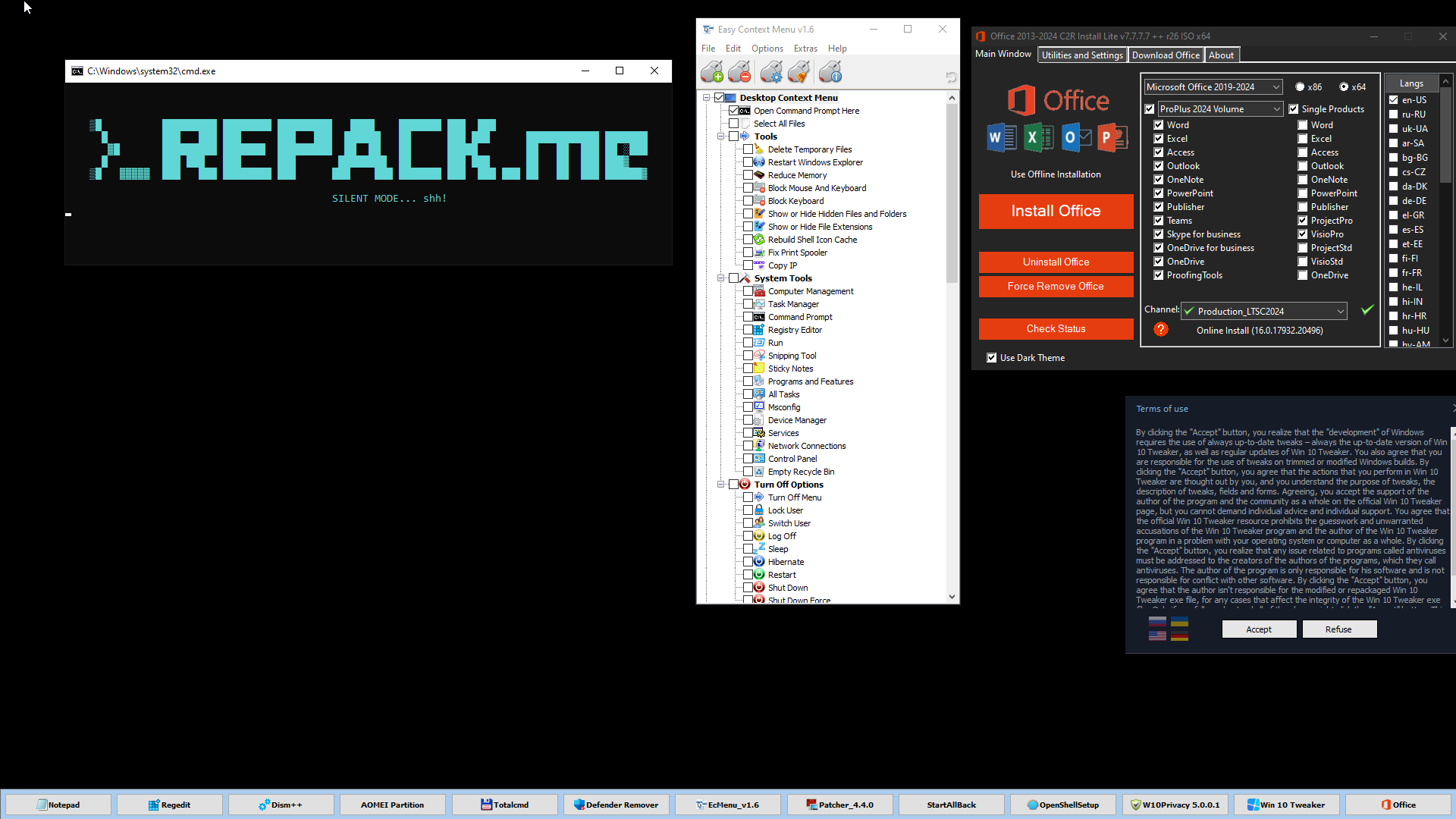Switch to the About tab in Office installer
The width and height of the screenshot is (1456, 819).
click(1221, 55)
